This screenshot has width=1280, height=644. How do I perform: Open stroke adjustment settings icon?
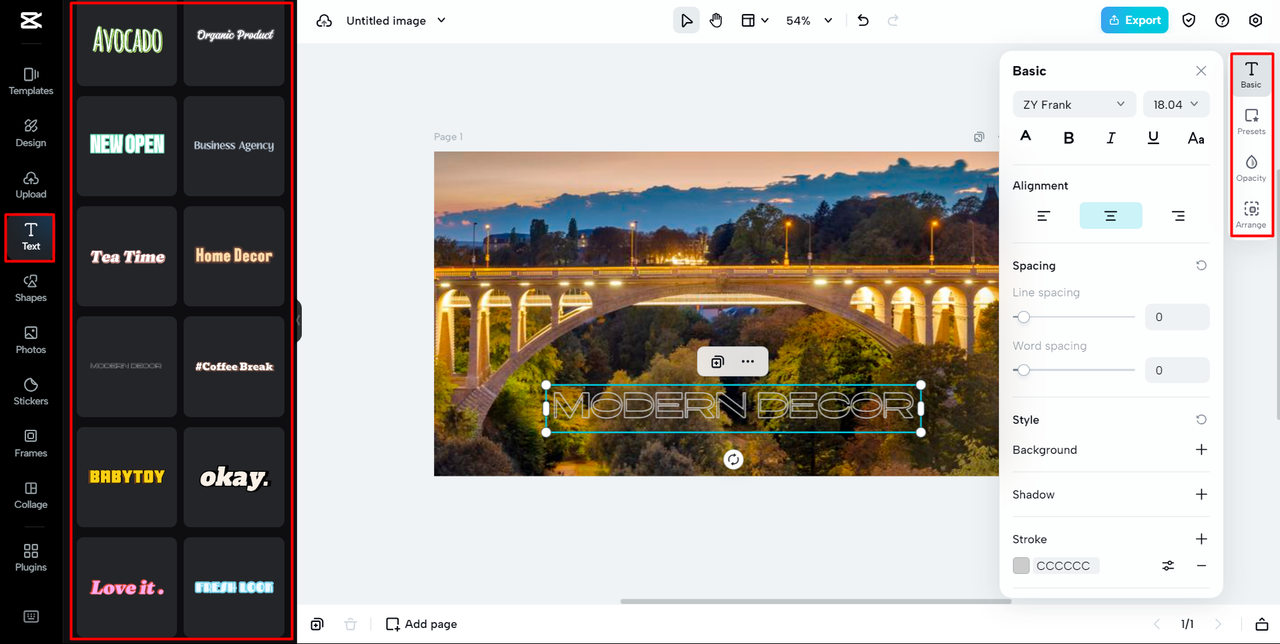click(1168, 566)
